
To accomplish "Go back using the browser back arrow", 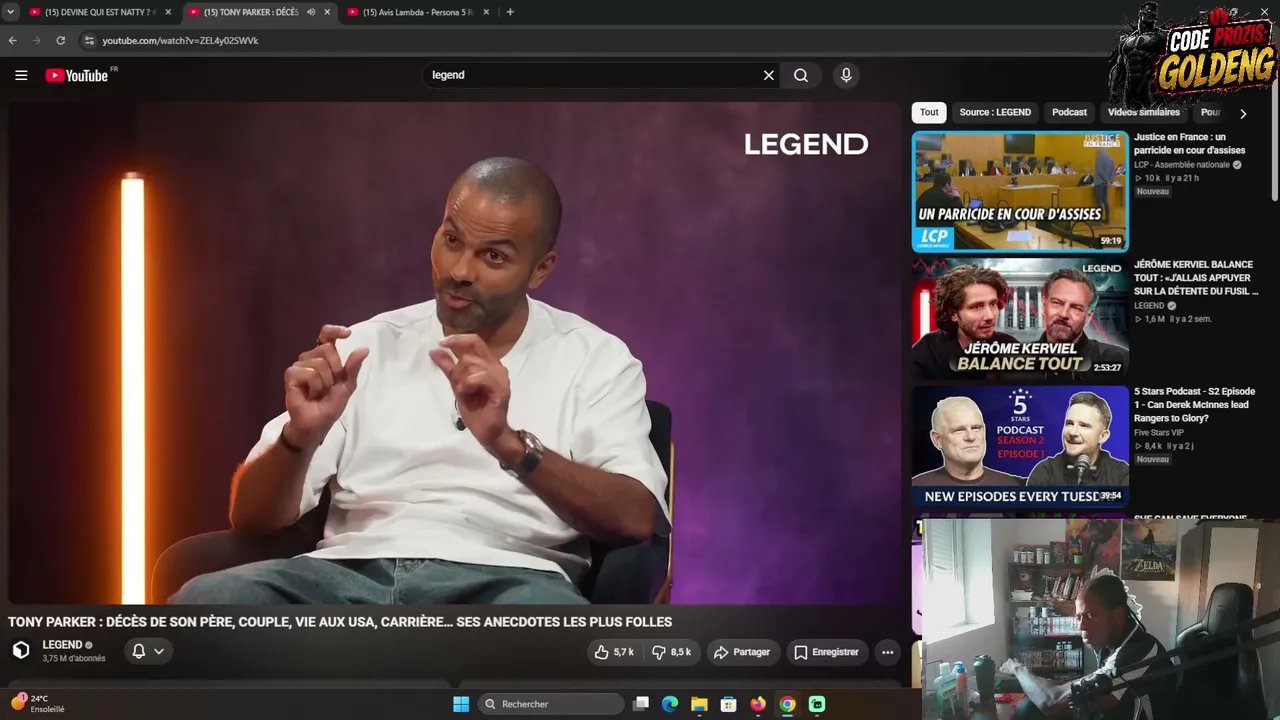I will 12,40.
